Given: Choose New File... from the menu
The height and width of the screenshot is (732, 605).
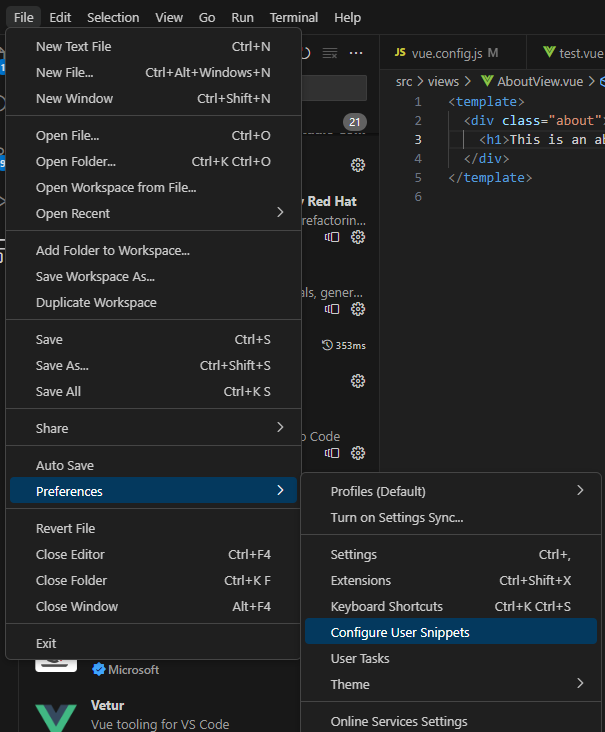Looking at the screenshot, I should 153,73.
